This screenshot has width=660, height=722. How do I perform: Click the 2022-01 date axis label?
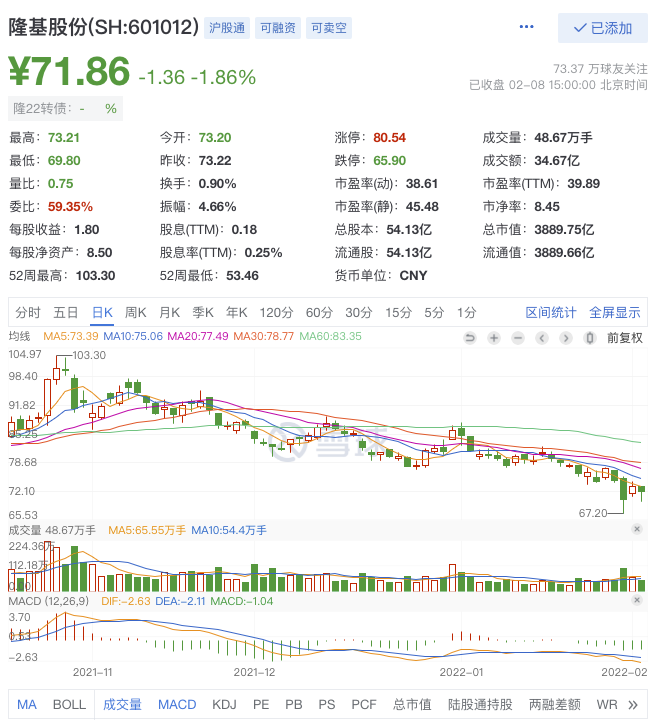tap(461, 672)
